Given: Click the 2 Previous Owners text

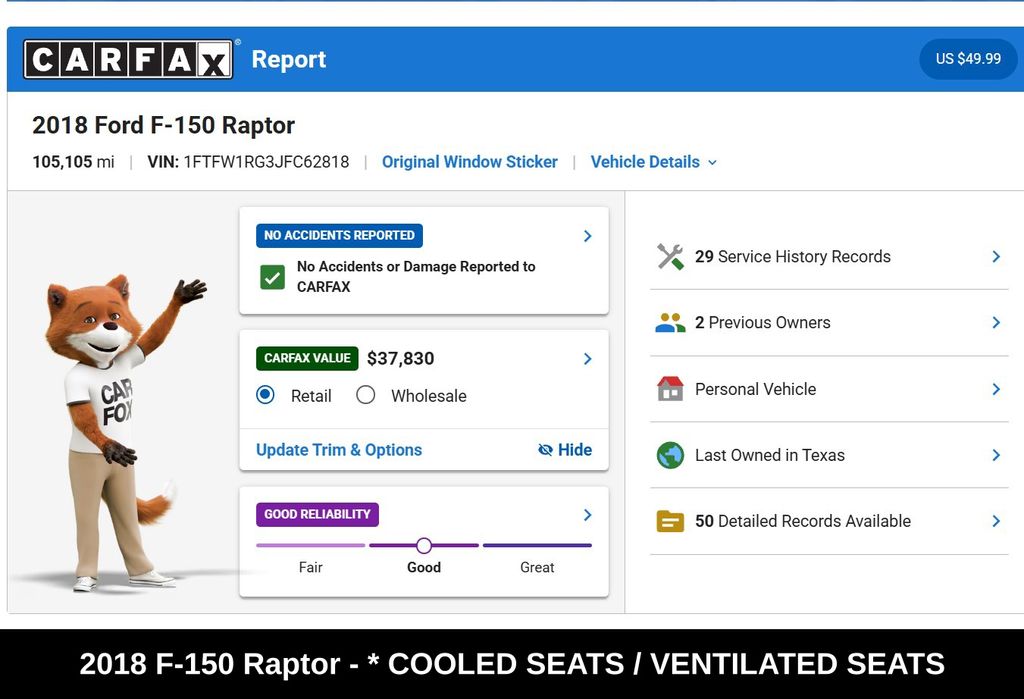Looking at the screenshot, I should (763, 323).
